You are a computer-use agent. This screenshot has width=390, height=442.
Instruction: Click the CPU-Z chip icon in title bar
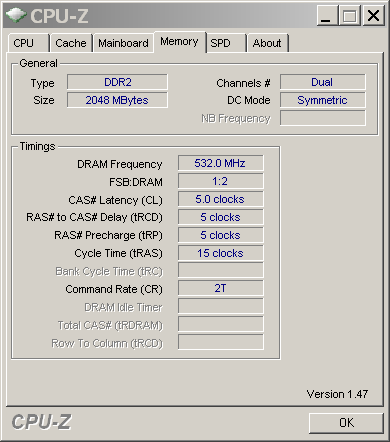(x=16, y=15)
